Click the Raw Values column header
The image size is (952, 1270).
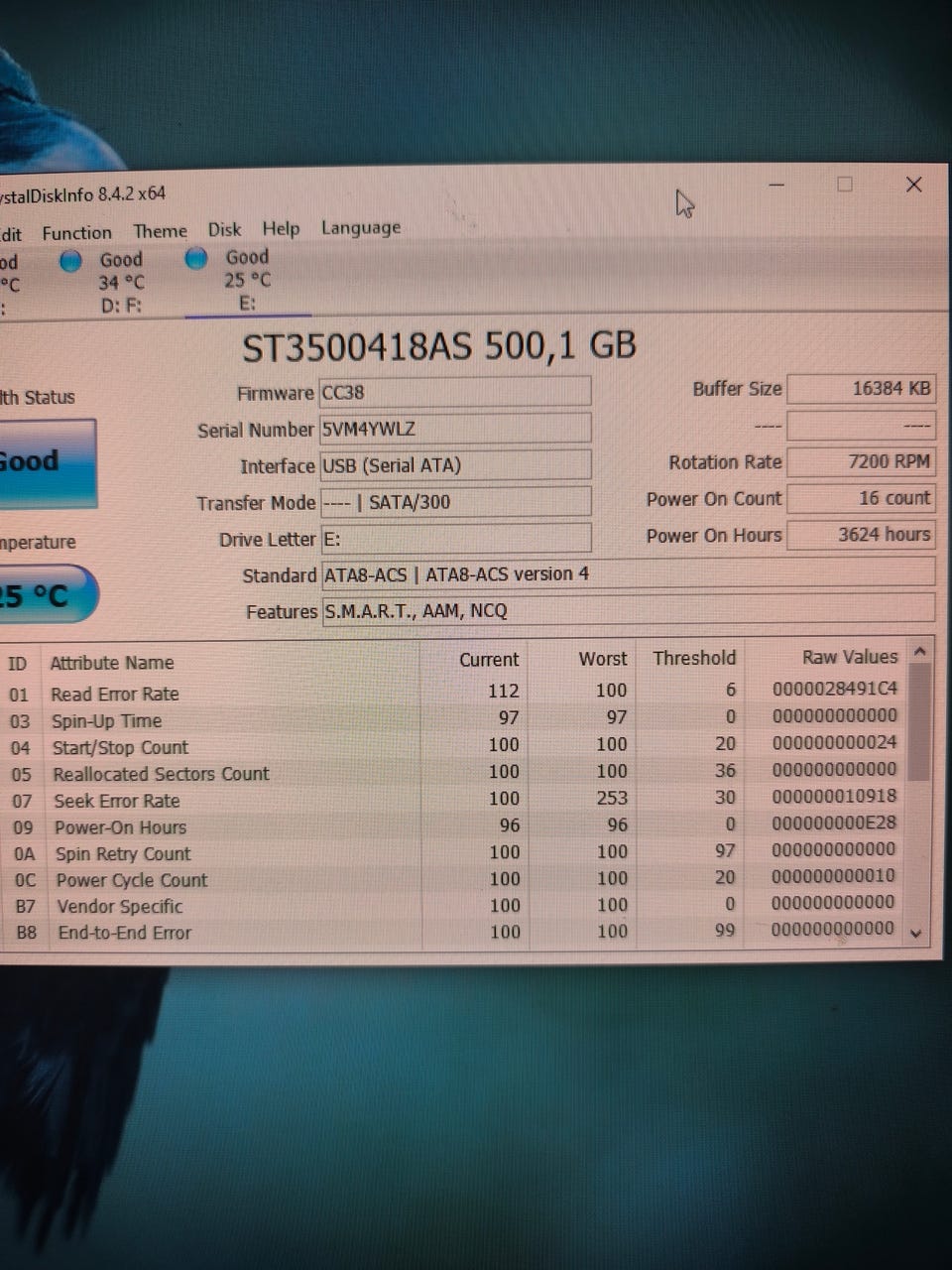[850, 657]
